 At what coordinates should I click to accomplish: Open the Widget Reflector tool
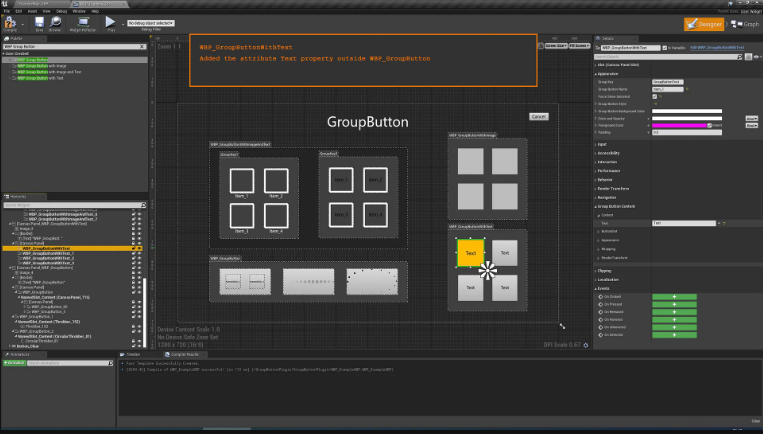pyautogui.click(x=83, y=22)
